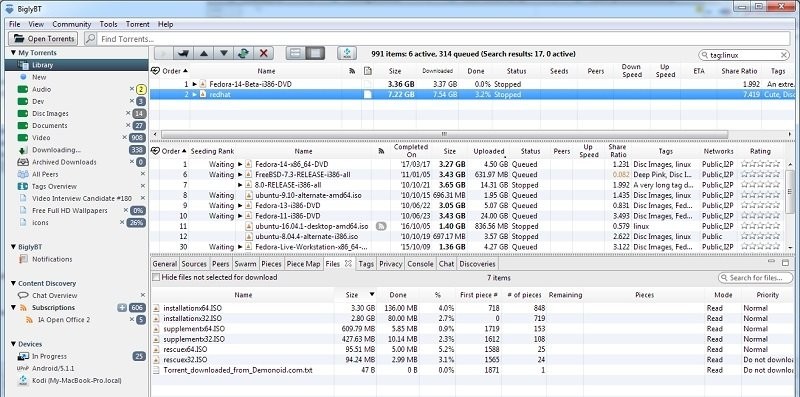The height and width of the screenshot is (397, 800).
Task: Open Chat Overview speech bubble icon
Action: (x=23, y=295)
